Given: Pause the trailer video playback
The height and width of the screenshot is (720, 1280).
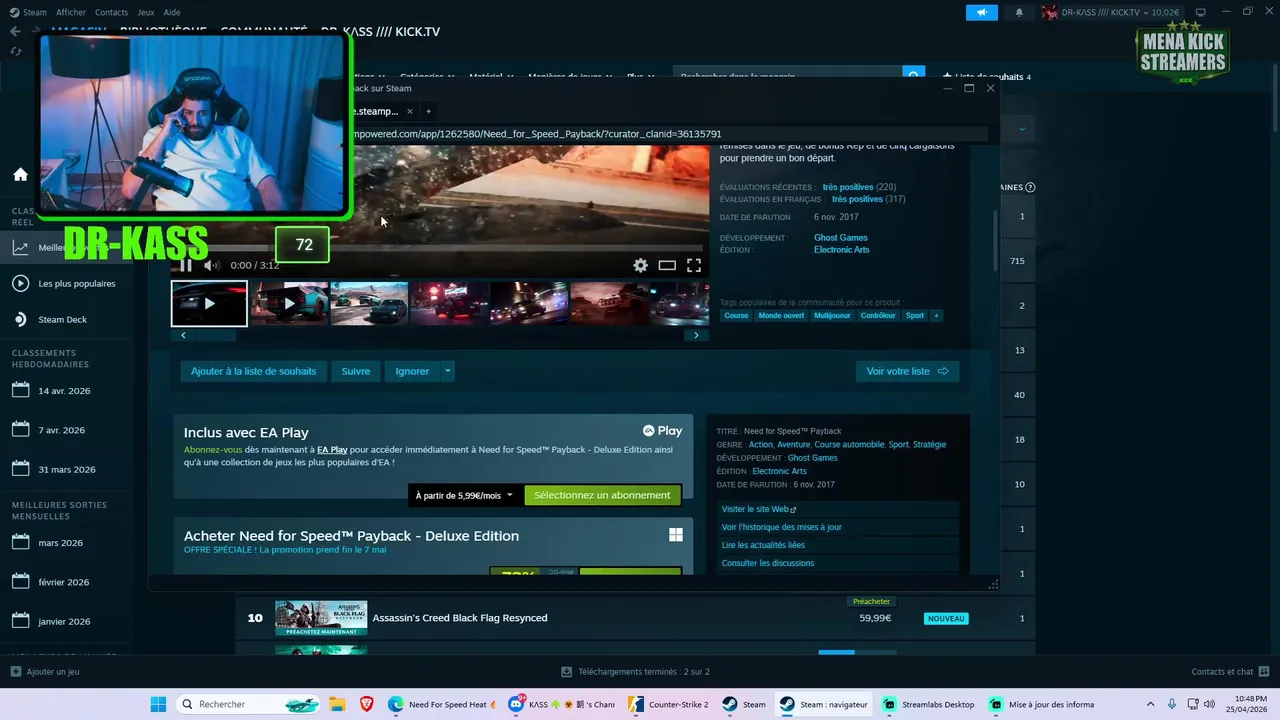Looking at the screenshot, I should click(x=185, y=265).
